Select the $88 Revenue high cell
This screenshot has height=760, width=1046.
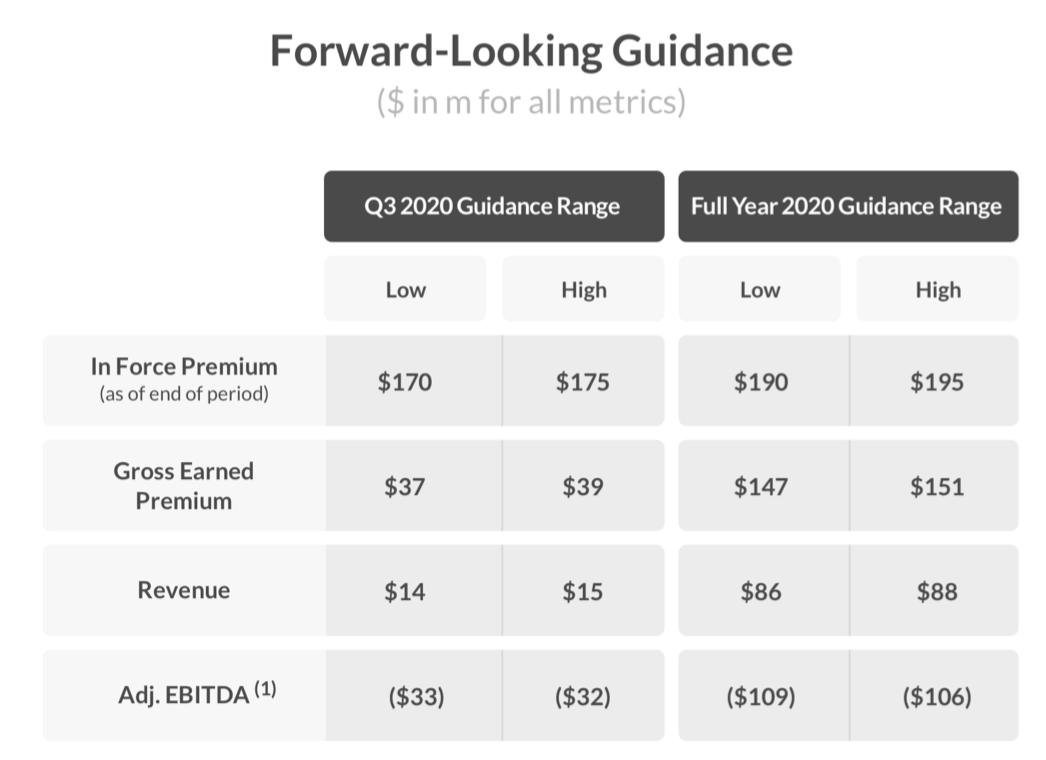pyautogui.click(x=937, y=591)
